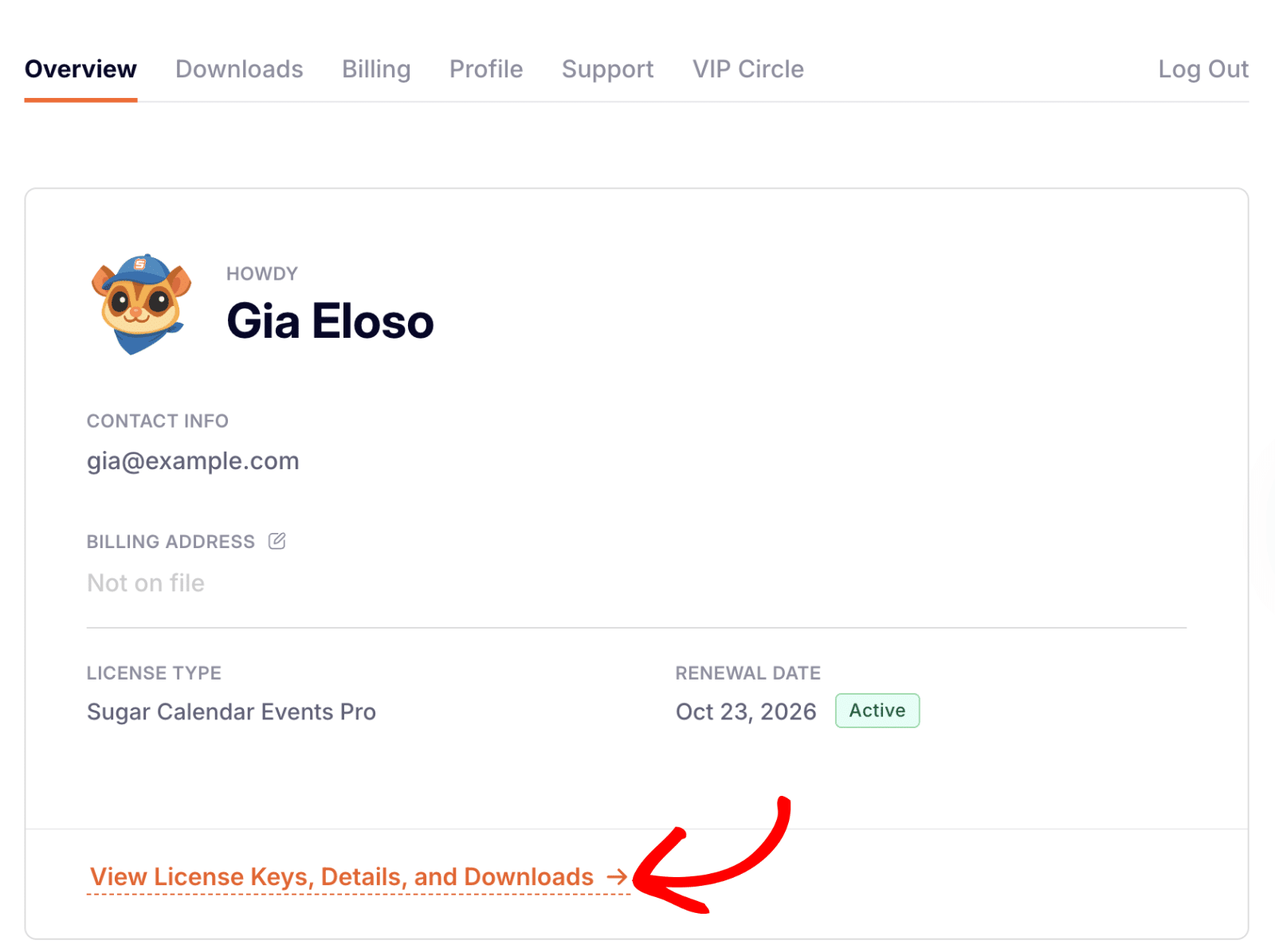Switch to the Overview tab
This screenshot has height=952, width=1275.
point(80,69)
